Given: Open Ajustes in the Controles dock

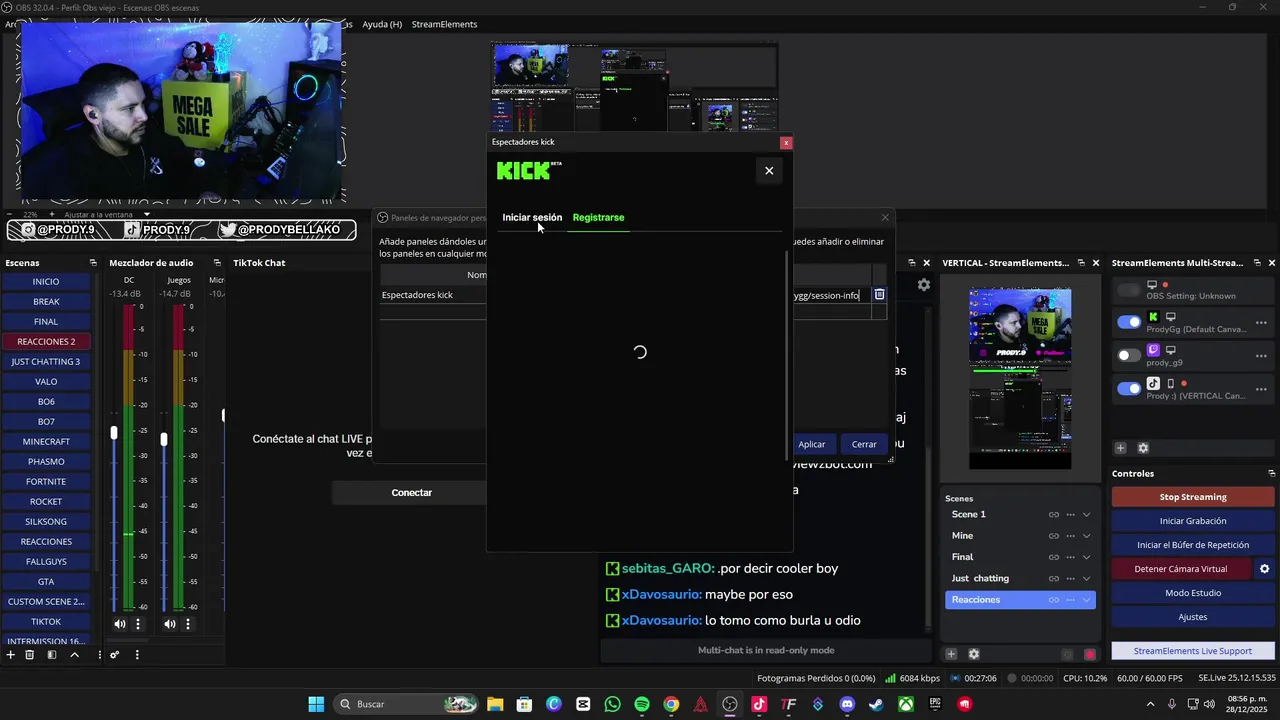Looking at the screenshot, I should pos(1193,617).
